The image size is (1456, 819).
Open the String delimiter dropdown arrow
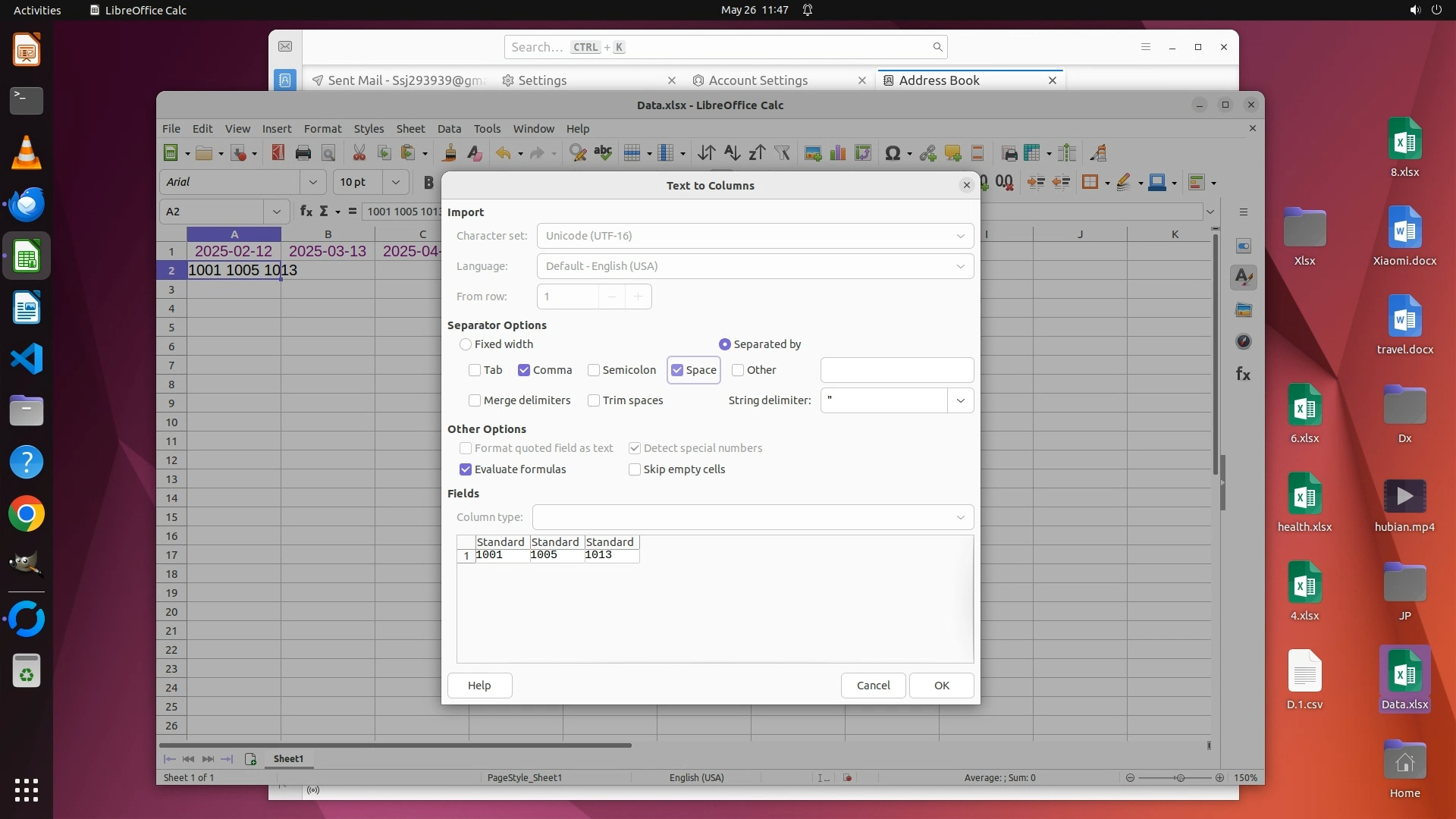pyautogui.click(x=960, y=400)
